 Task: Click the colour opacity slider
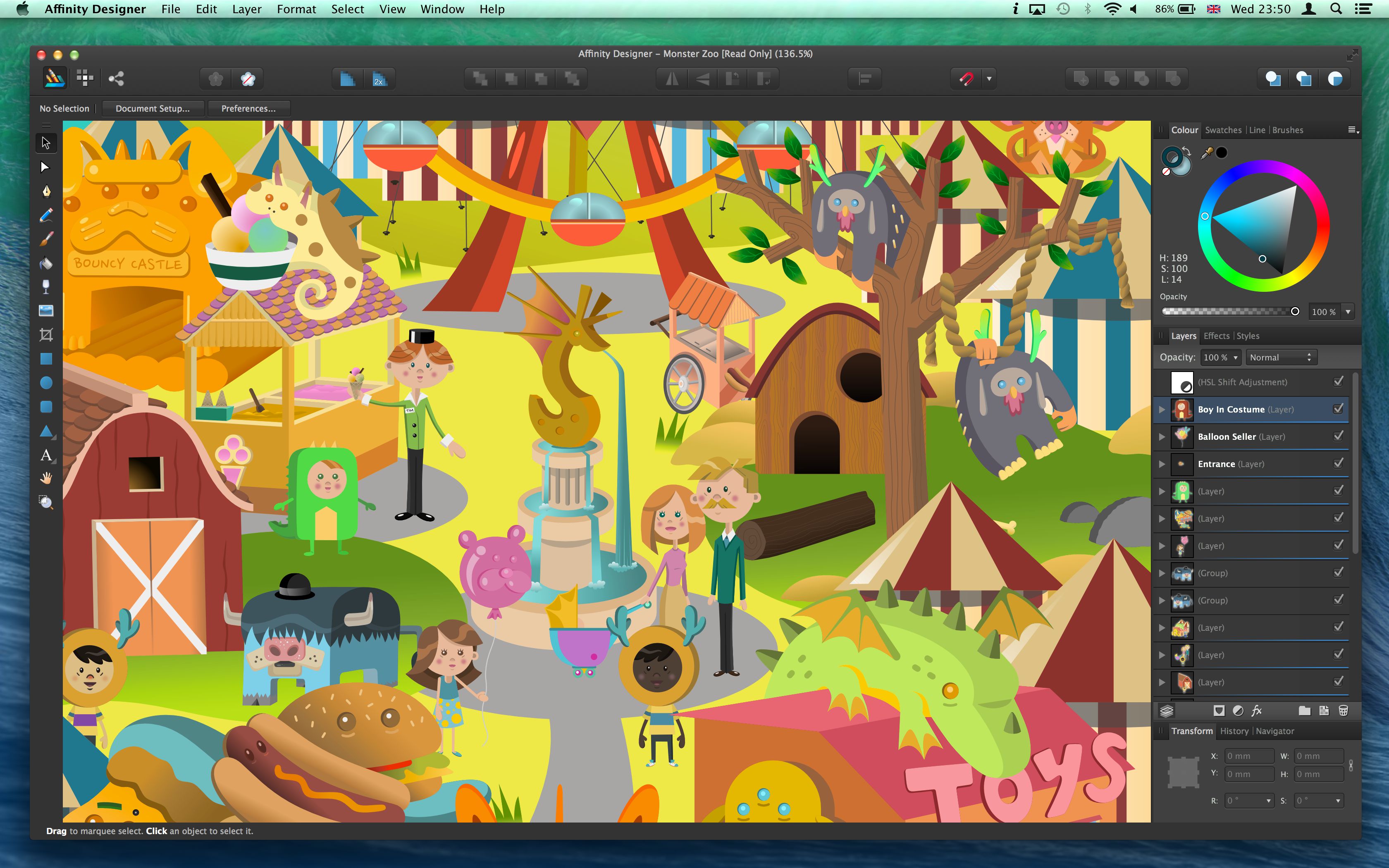pos(1228,311)
